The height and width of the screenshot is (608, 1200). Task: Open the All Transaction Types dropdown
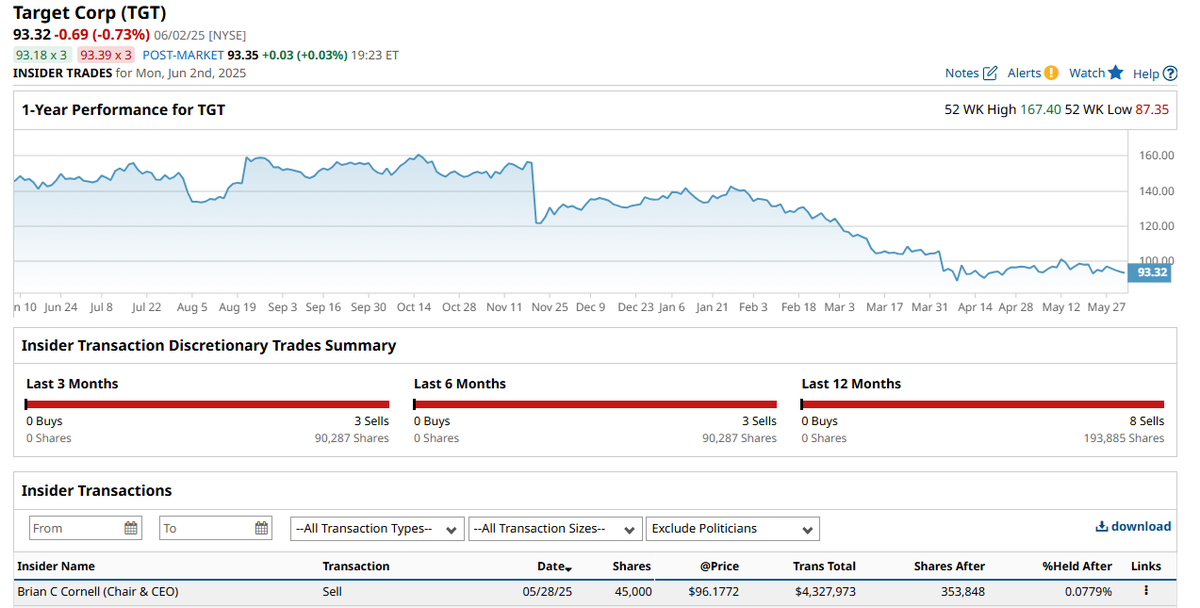(x=377, y=528)
